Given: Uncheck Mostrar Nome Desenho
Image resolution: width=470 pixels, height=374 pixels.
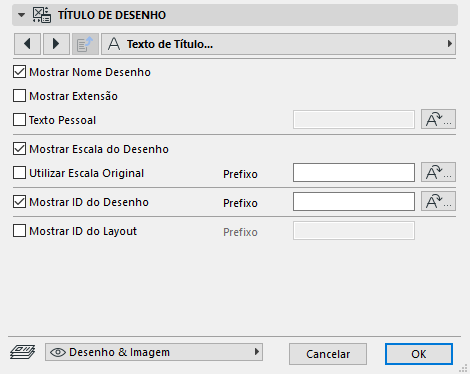Looking at the screenshot, I should pyautogui.click(x=19, y=72).
